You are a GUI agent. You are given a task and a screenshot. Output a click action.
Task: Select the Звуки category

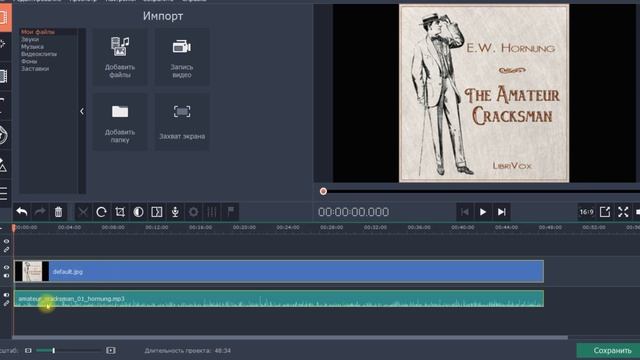click(30, 40)
